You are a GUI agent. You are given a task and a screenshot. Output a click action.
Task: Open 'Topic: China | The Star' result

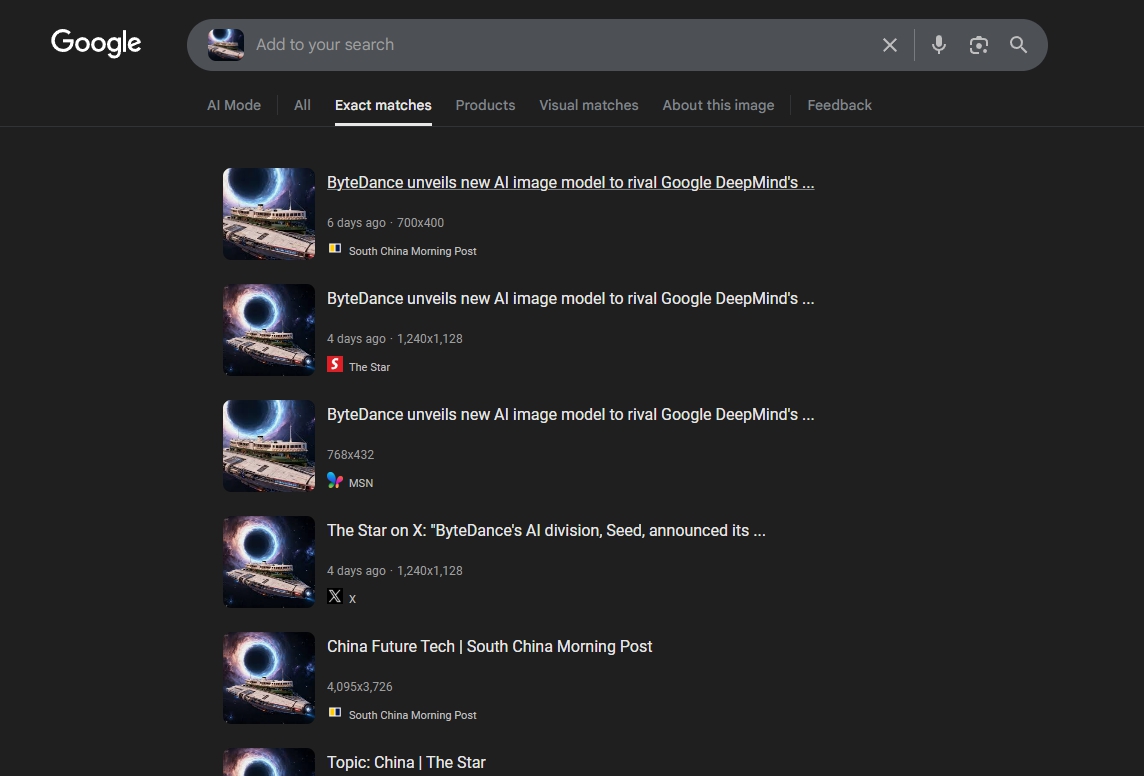pos(406,762)
